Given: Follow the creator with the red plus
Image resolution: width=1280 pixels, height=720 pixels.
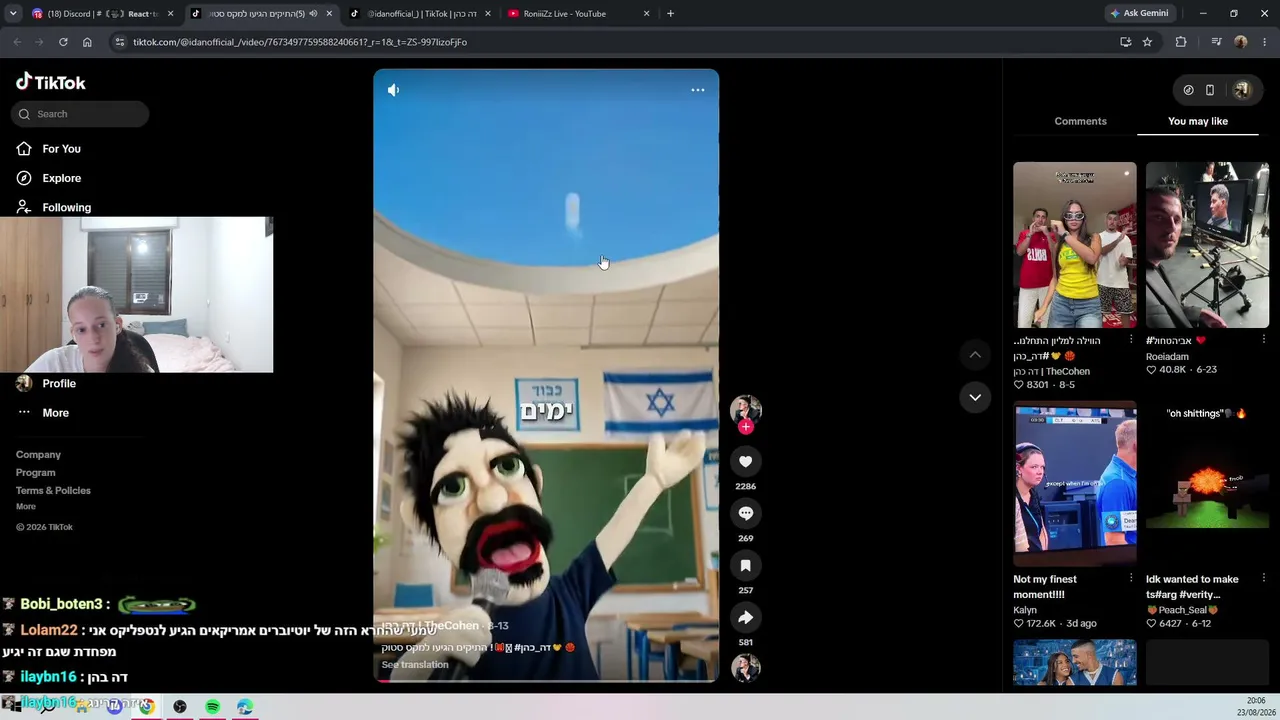Looking at the screenshot, I should 745,427.
